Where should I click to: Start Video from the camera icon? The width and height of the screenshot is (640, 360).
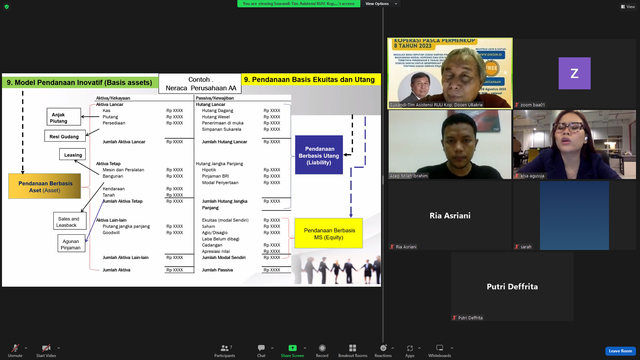(x=46, y=350)
